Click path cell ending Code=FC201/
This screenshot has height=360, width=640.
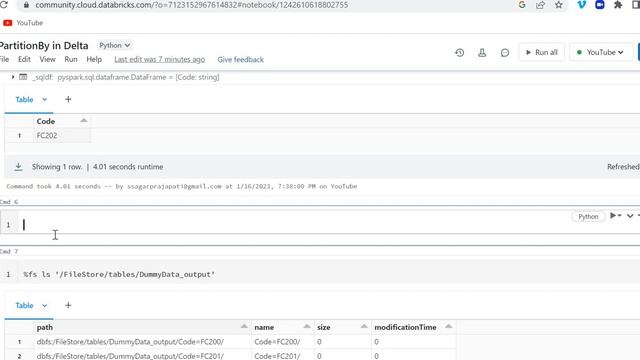click(142, 356)
